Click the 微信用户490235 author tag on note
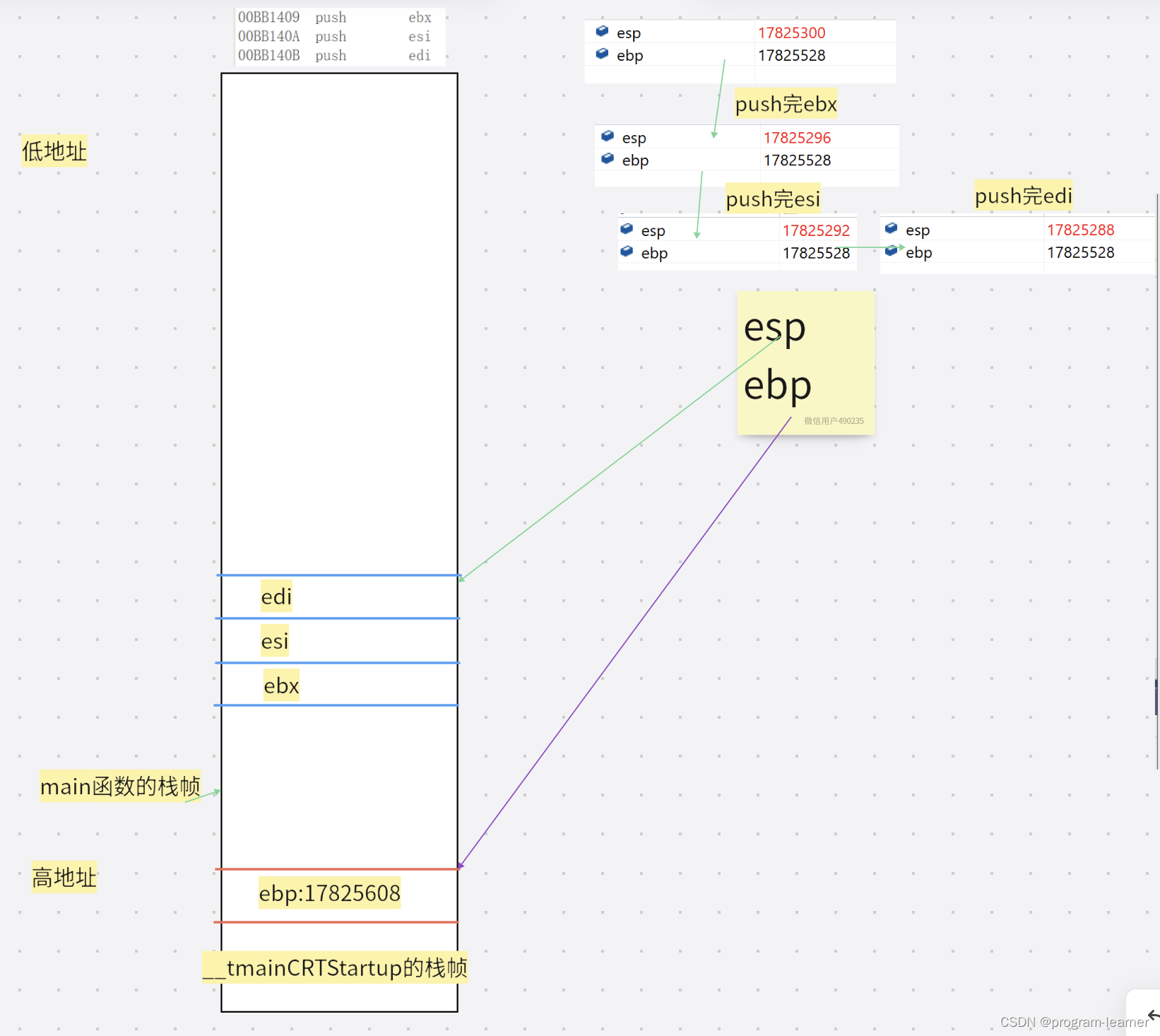1160x1036 pixels. pos(834,420)
